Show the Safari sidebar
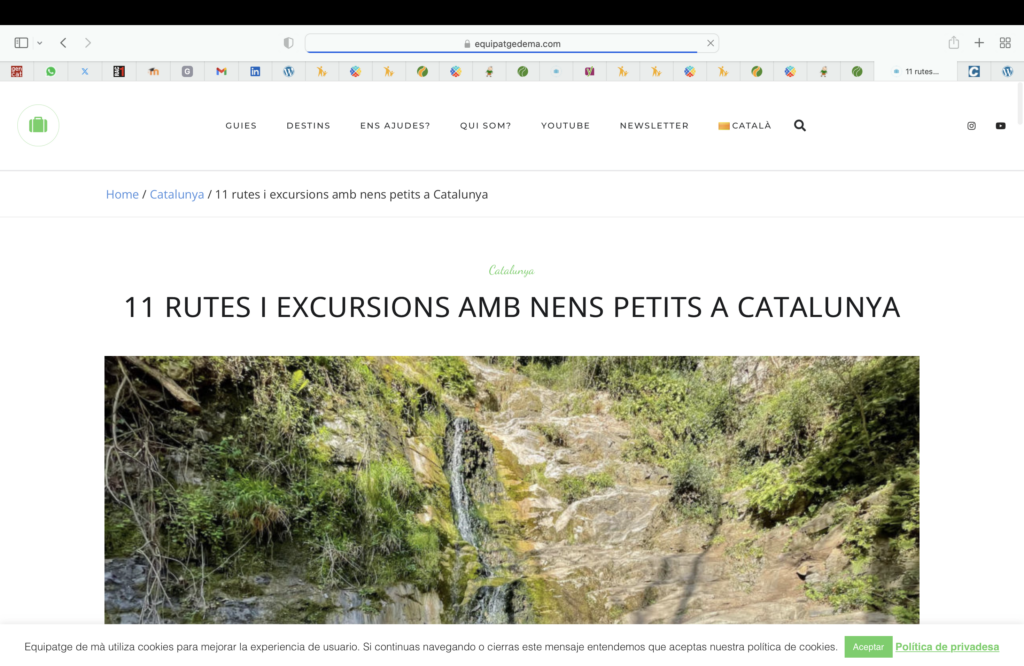This screenshot has height=666, width=1024. coord(21,43)
